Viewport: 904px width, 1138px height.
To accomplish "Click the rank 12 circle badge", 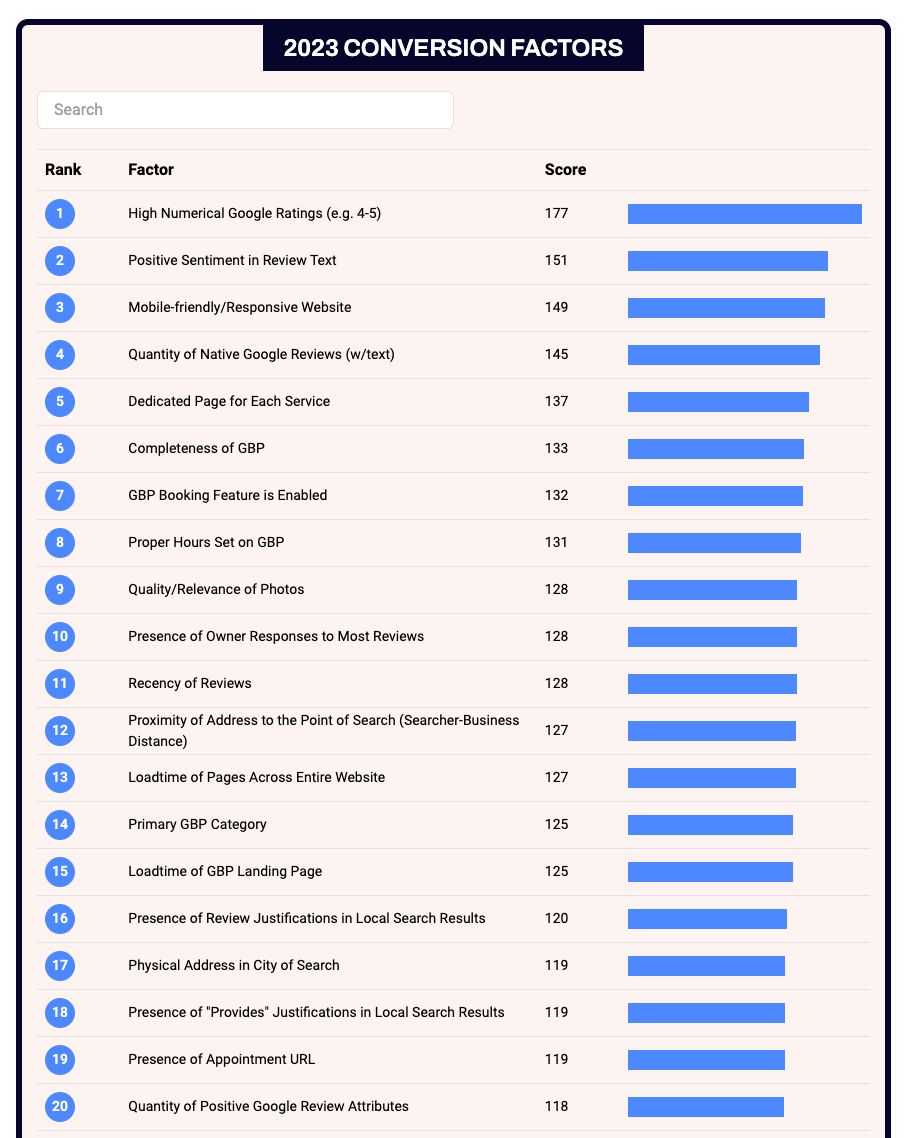I will [60, 730].
